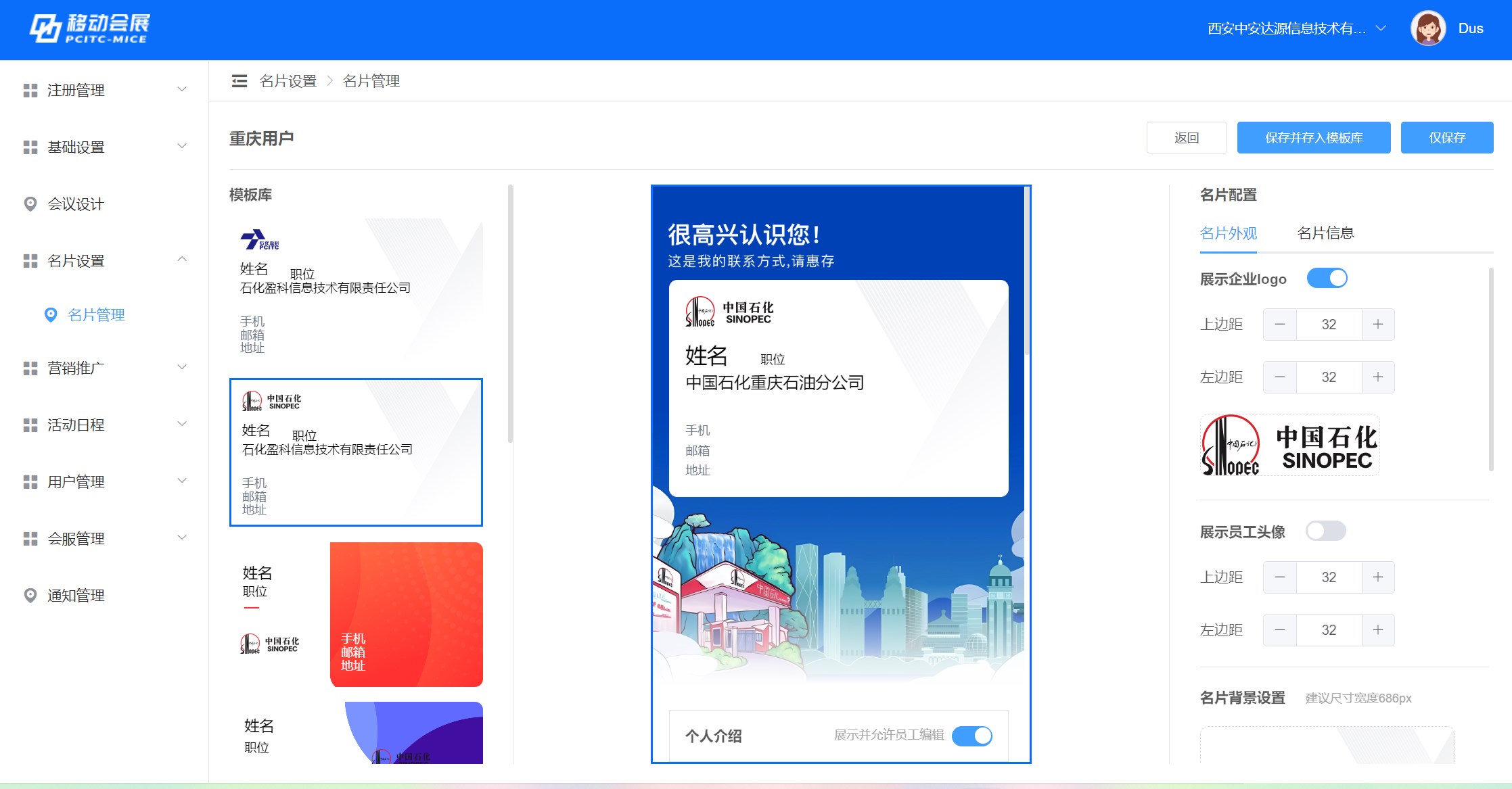Decrease avatar 左边距 with minus button

(x=1280, y=630)
